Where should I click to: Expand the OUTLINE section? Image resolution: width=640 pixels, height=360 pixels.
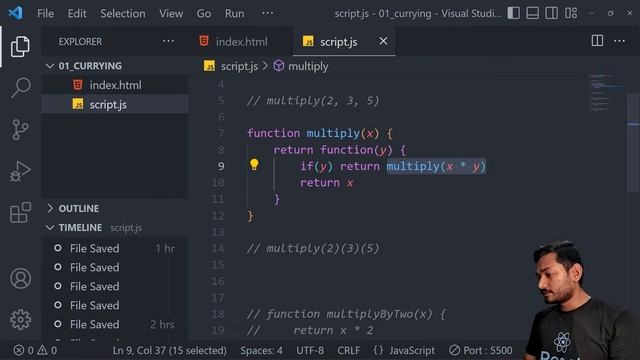point(115,208)
